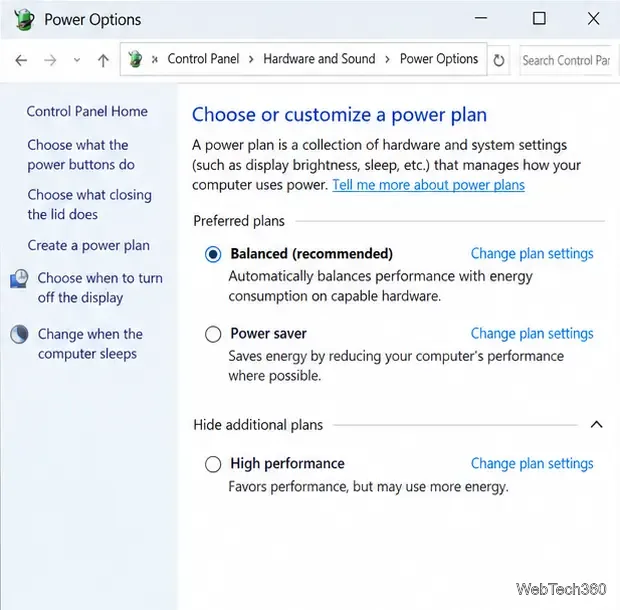The height and width of the screenshot is (610, 620).
Task: Expand the chevron before Control Panel breadcrumb
Action: [155, 60]
